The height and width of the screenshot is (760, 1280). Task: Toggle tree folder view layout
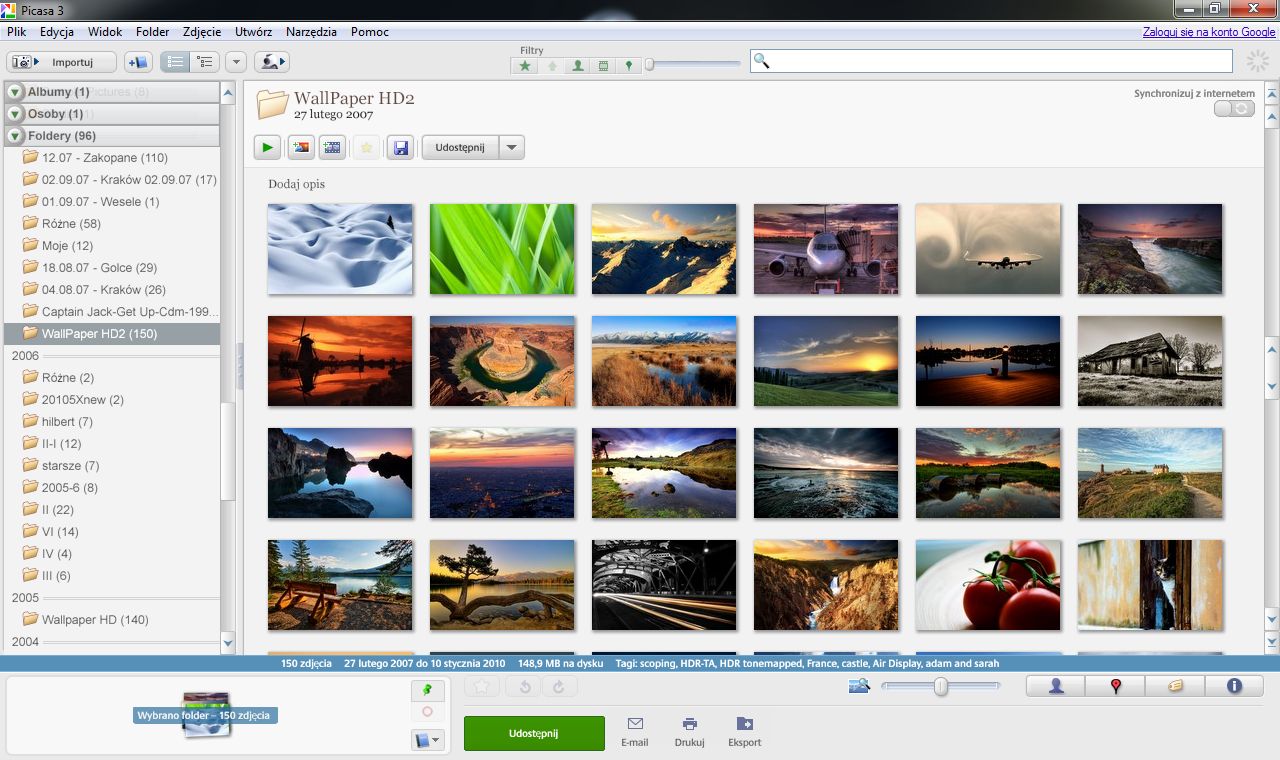click(x=206, y=62)
